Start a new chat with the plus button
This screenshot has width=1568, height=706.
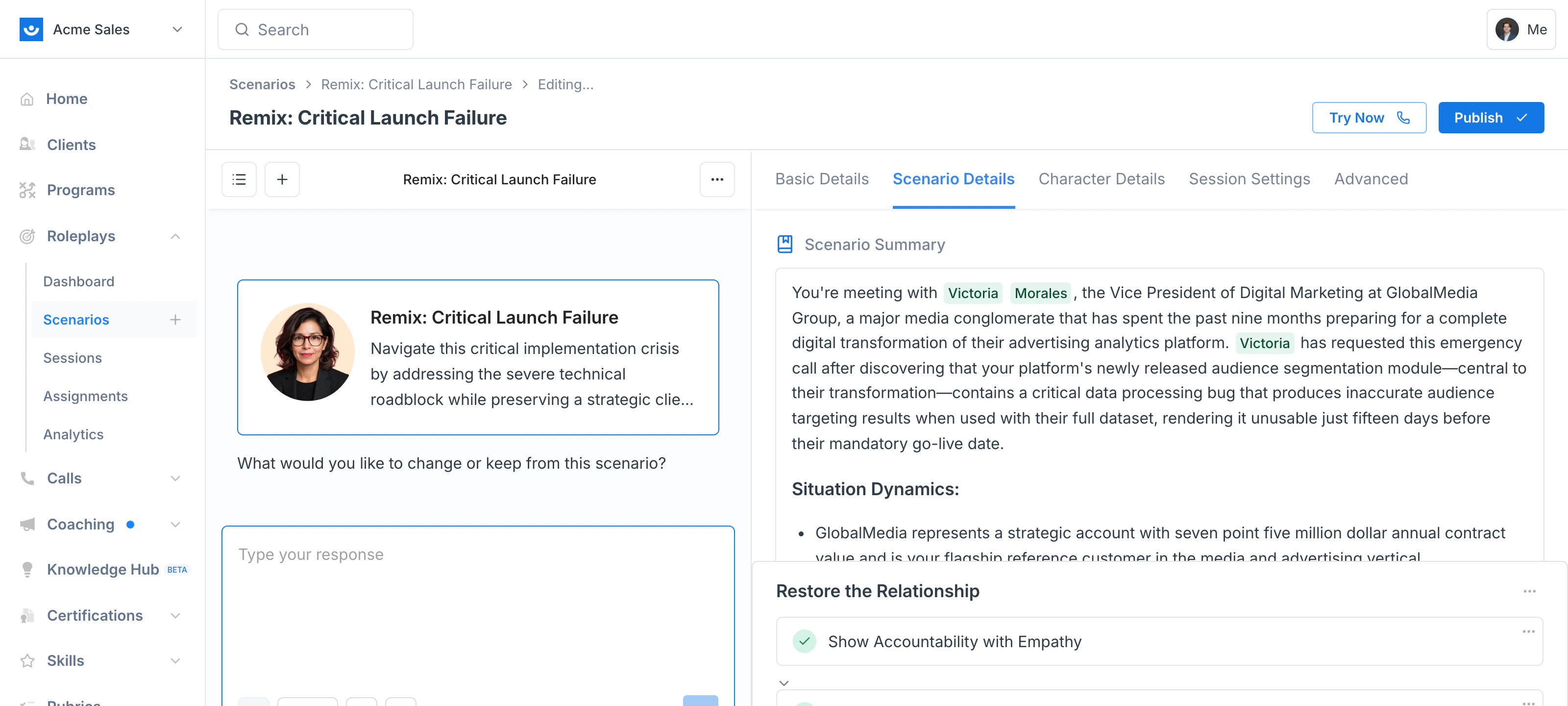point(282,180)
